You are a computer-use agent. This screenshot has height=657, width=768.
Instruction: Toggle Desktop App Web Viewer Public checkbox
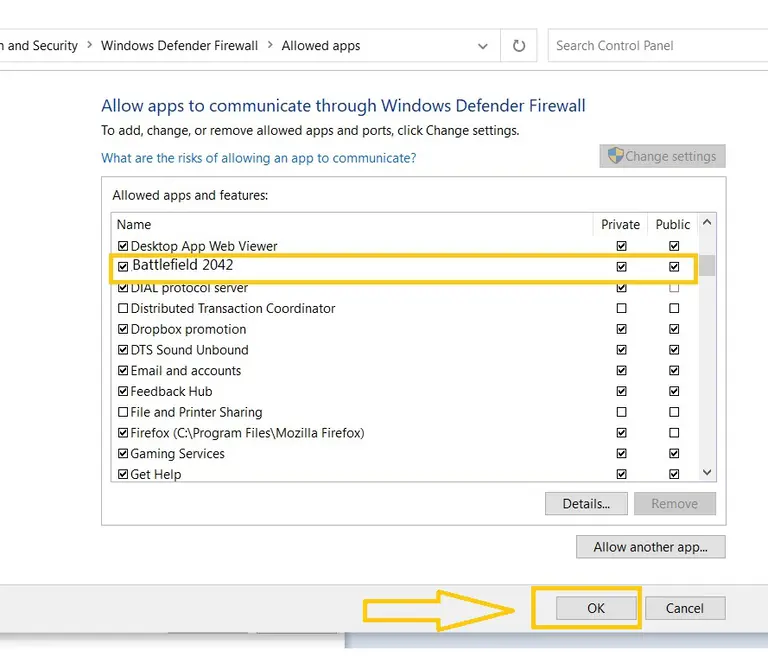point(674,245)
